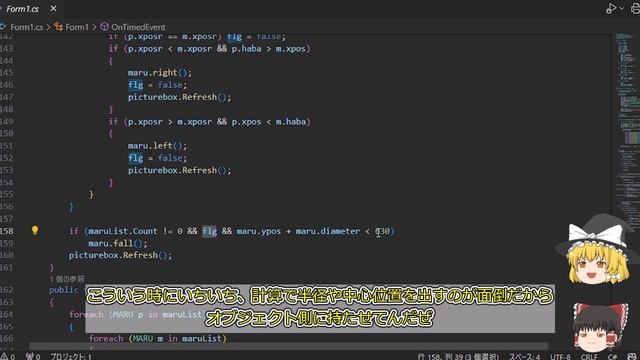Select the Form1.cs tab
This screenshot has height=360, width=640.
click(x=22, y=9)
